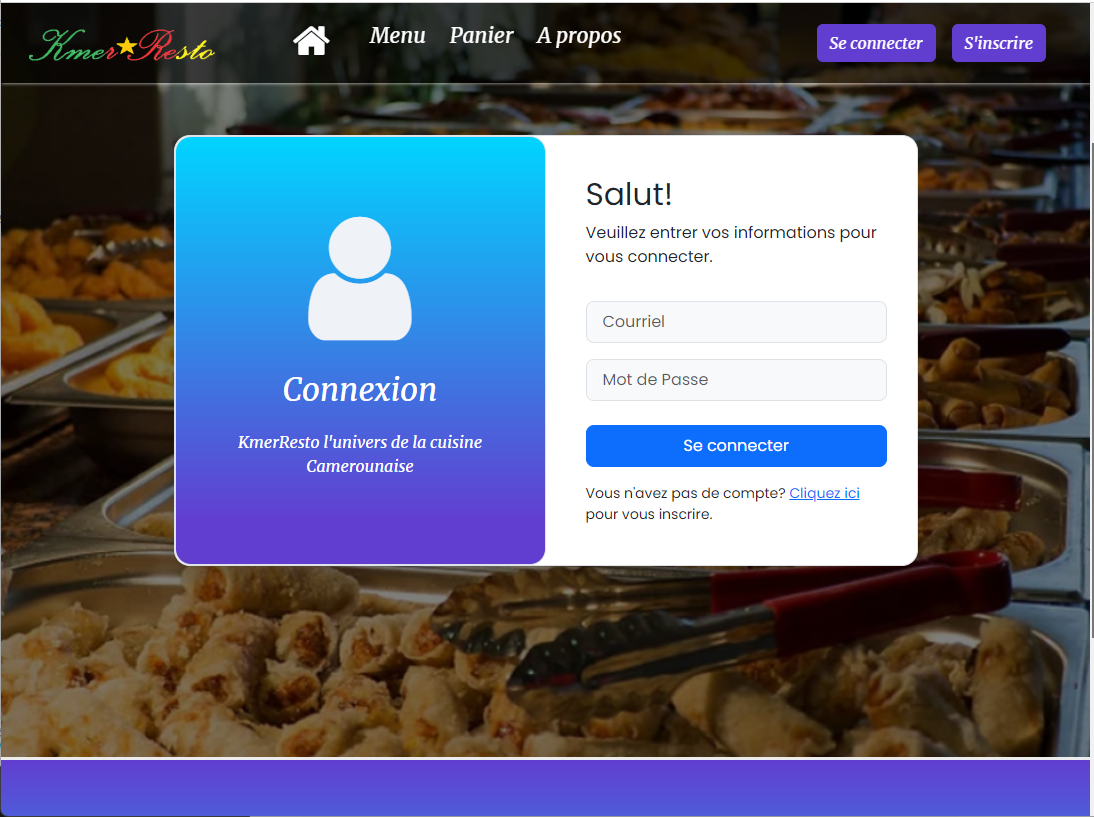Click the Vous n'avez pas de compte text
Image resolution: width=1094 pixels, height=817 pixels.
tap(686, 493)
